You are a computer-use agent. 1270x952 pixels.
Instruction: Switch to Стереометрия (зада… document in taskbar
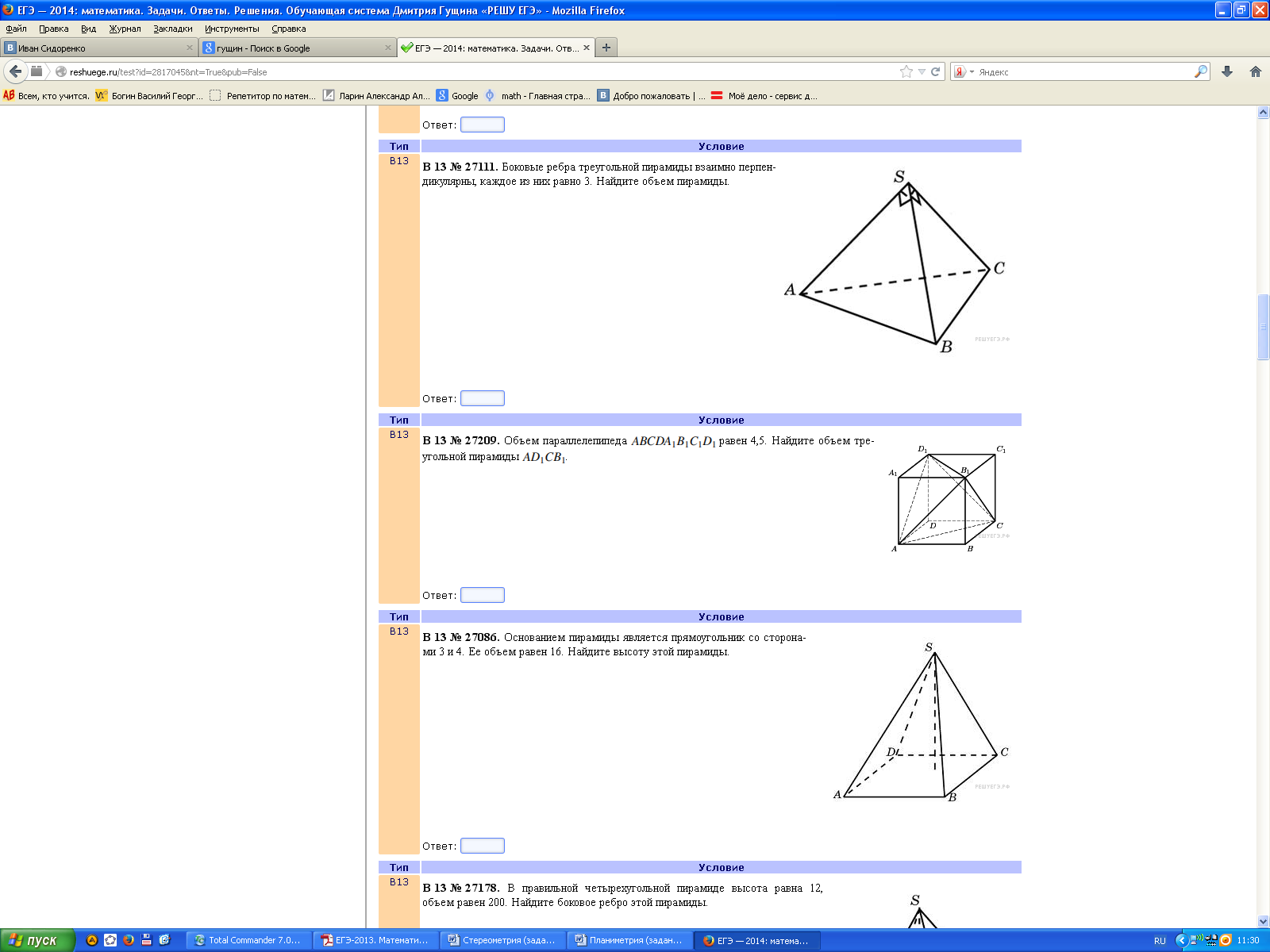point(502,940)
